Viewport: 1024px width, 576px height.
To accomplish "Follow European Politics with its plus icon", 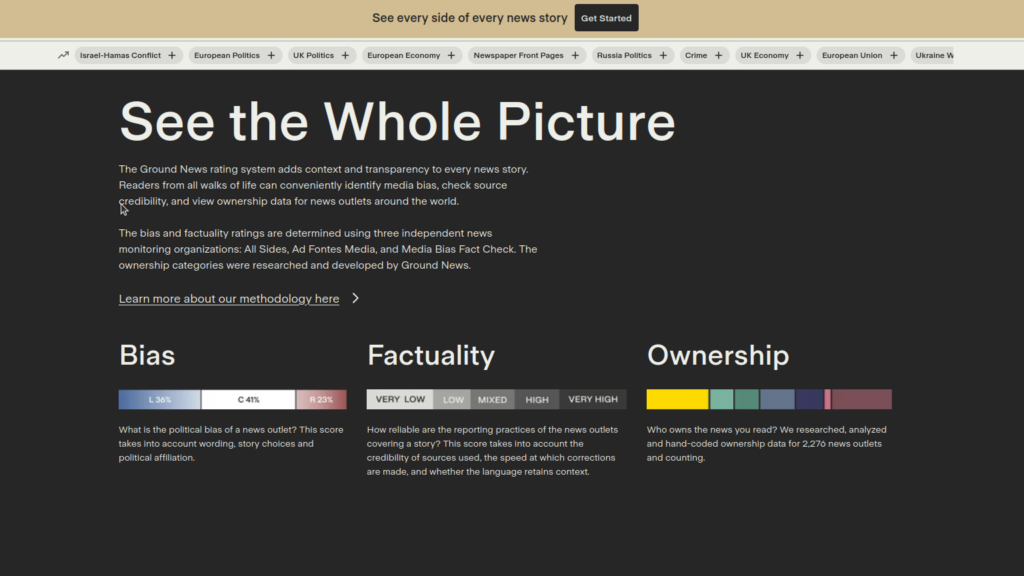I will [x=271, y=56].
